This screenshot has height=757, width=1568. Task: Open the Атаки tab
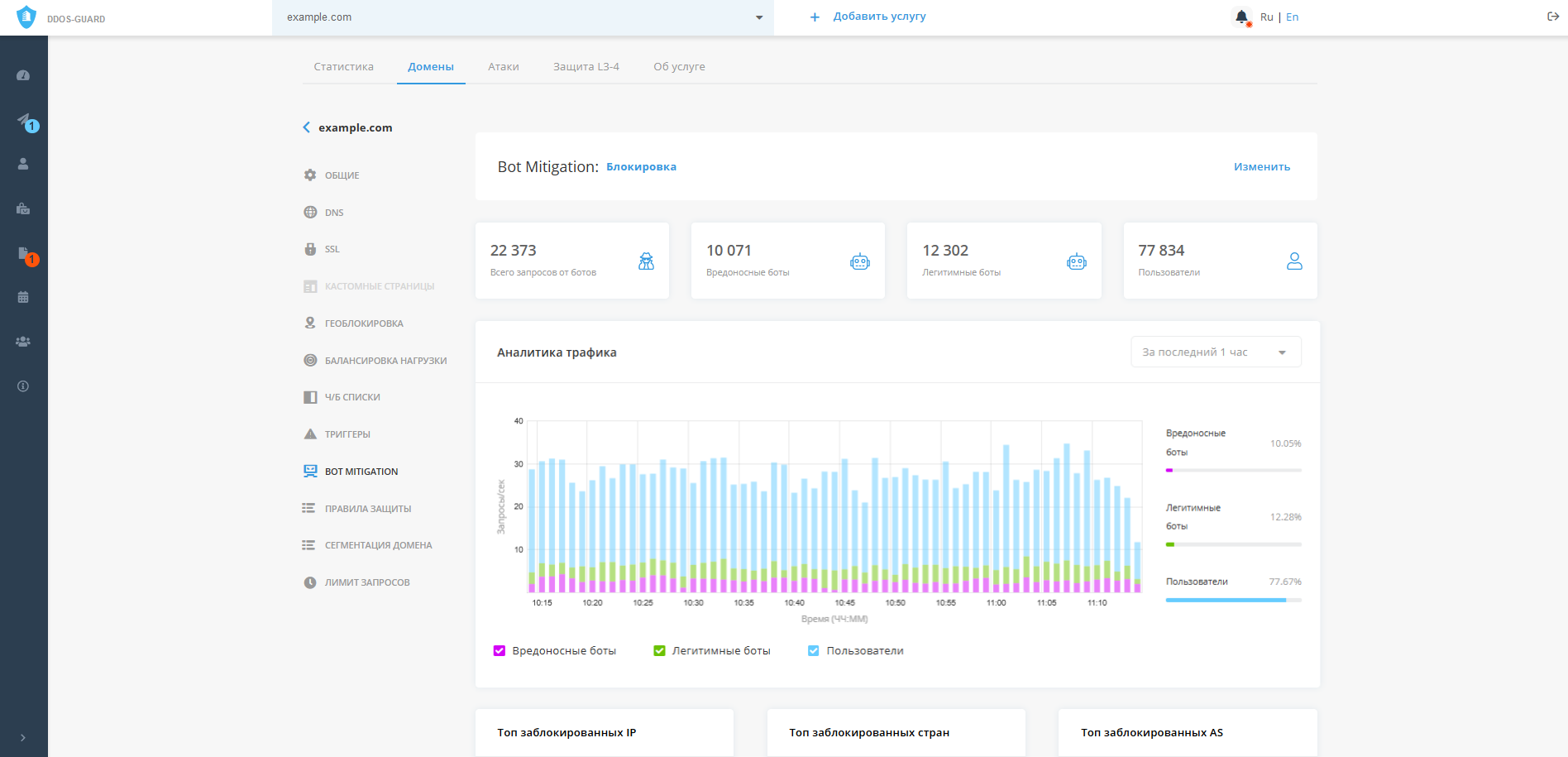click(503, 67)
